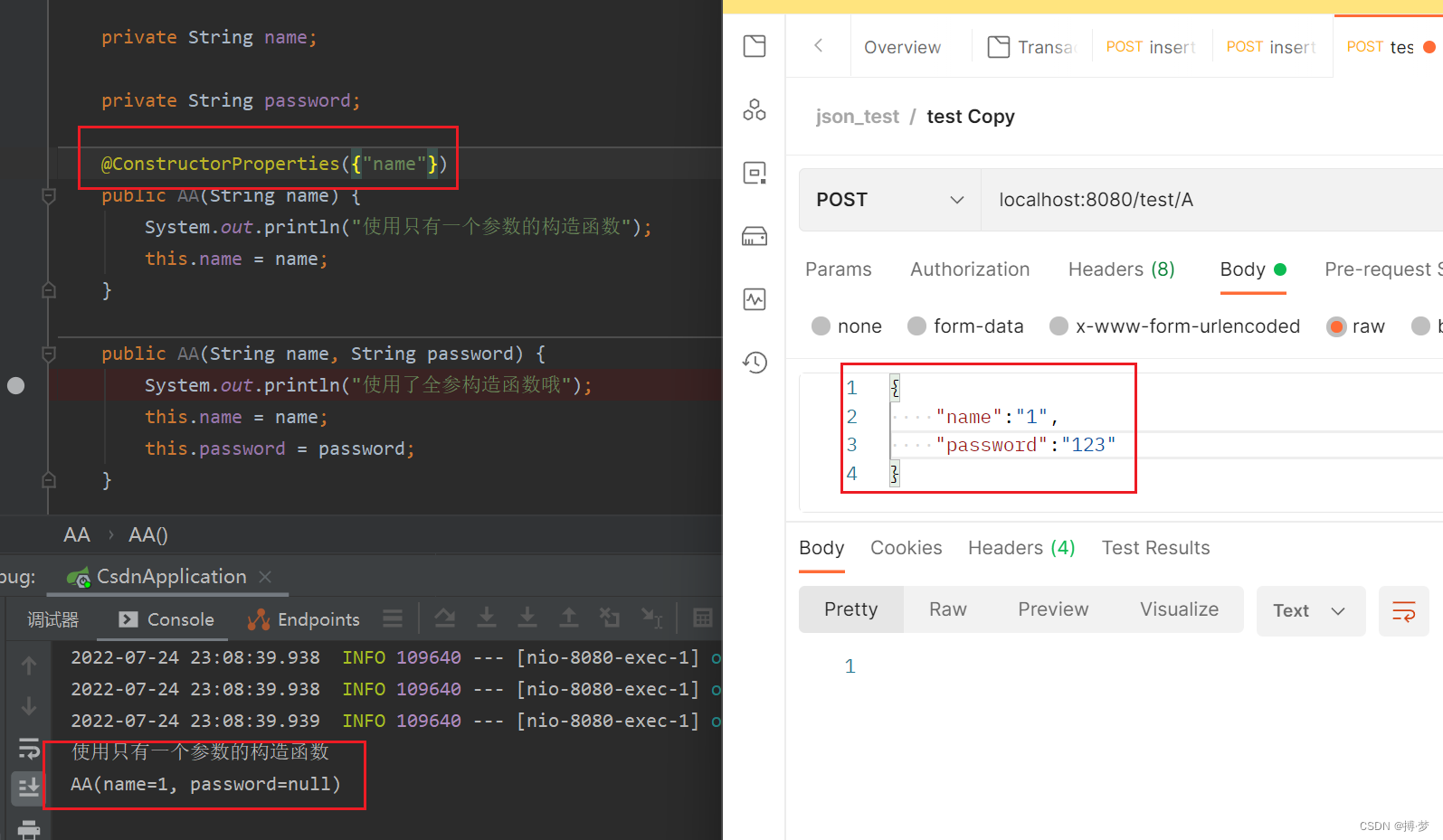Screen dimensions: 1443x840
Task: Switch to the Authorization tab
Action: [969, 269]
